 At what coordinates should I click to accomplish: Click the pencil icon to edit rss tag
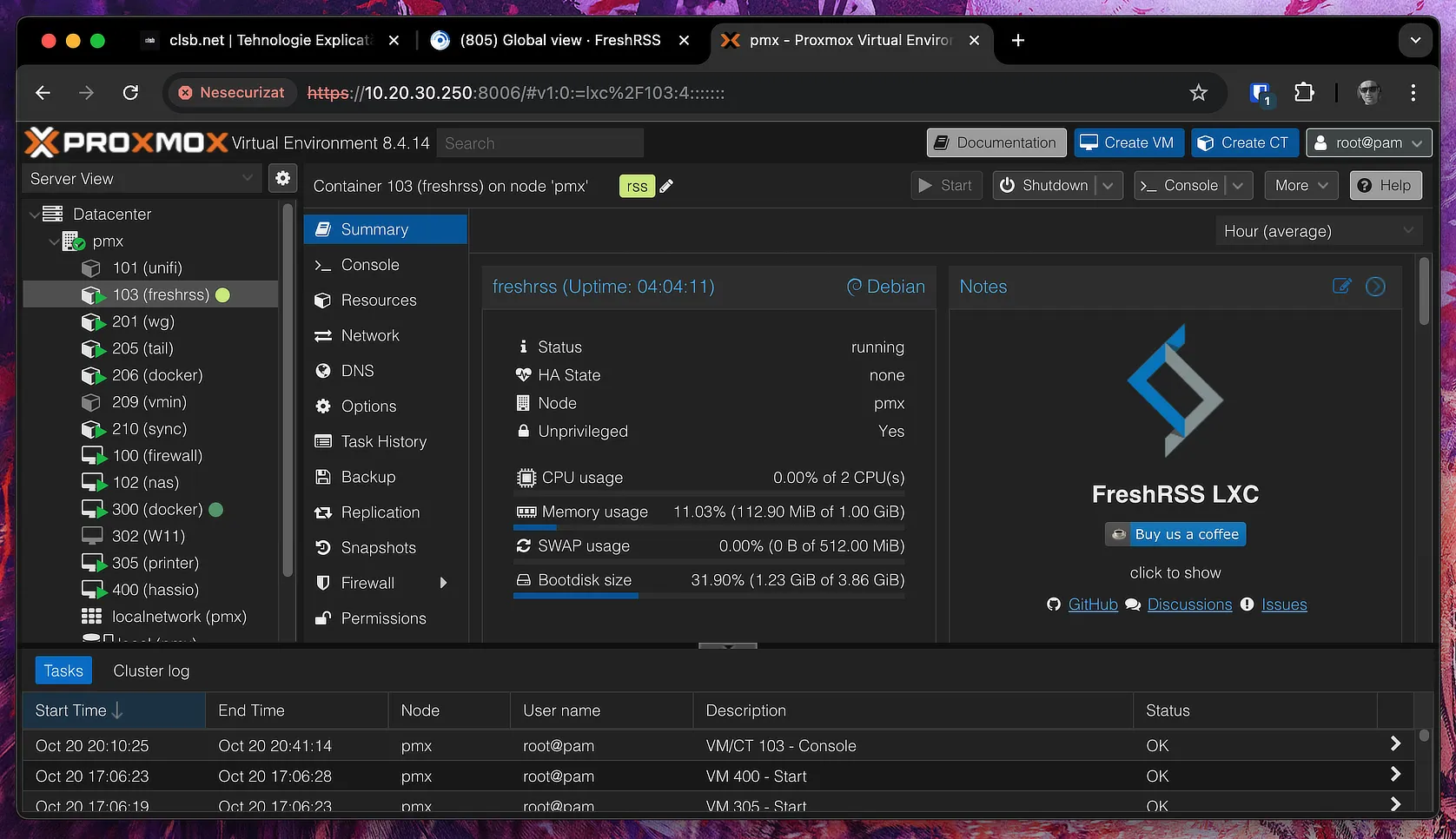(x=666, y=186)
